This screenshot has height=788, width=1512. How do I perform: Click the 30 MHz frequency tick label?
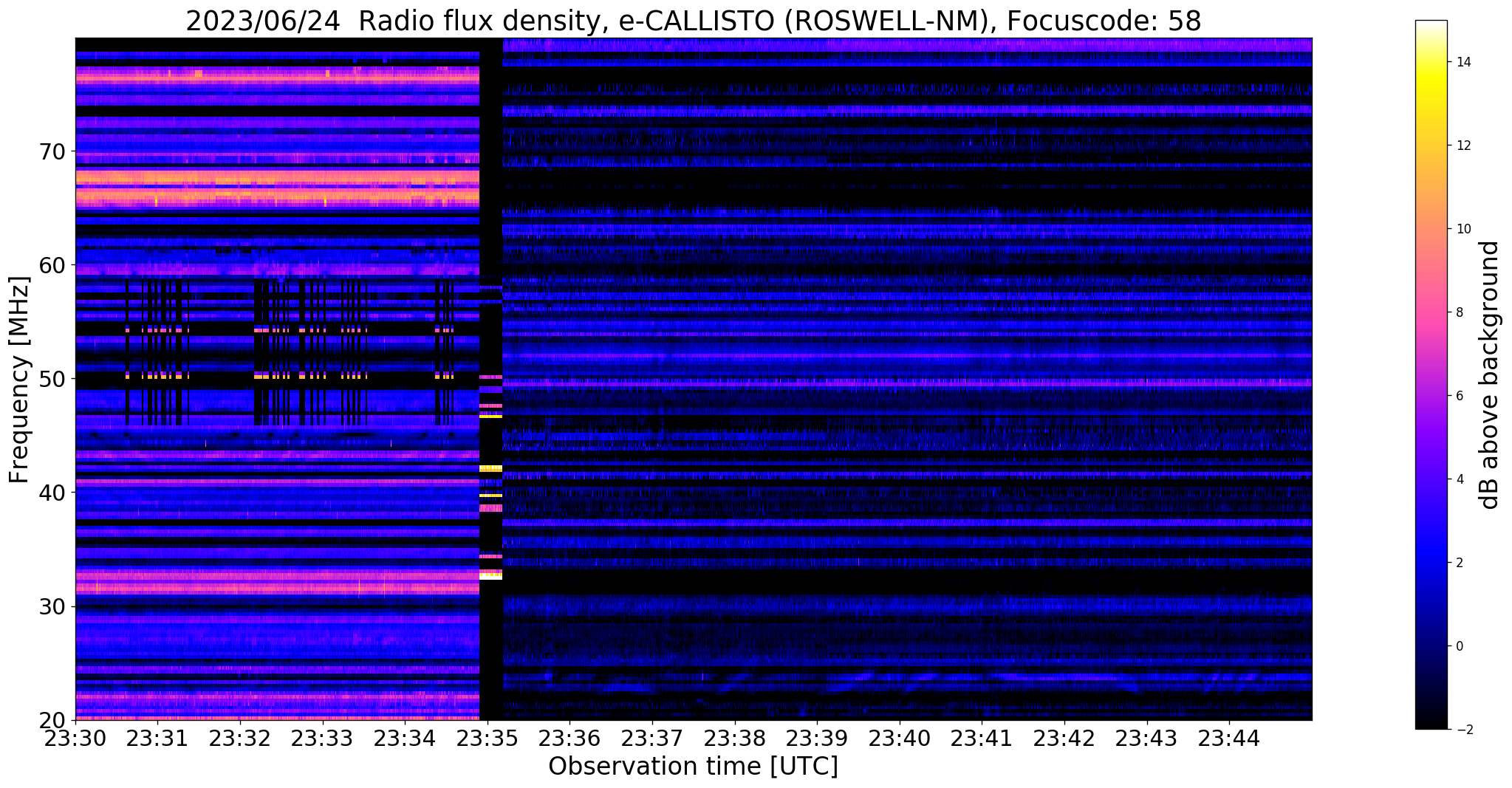click(x=53, y=606)
